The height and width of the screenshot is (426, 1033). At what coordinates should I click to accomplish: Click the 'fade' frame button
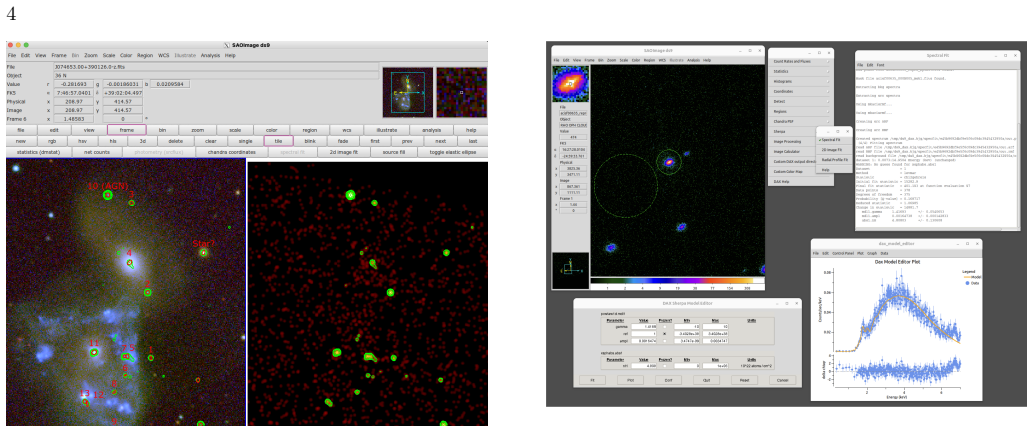point(343,141)
